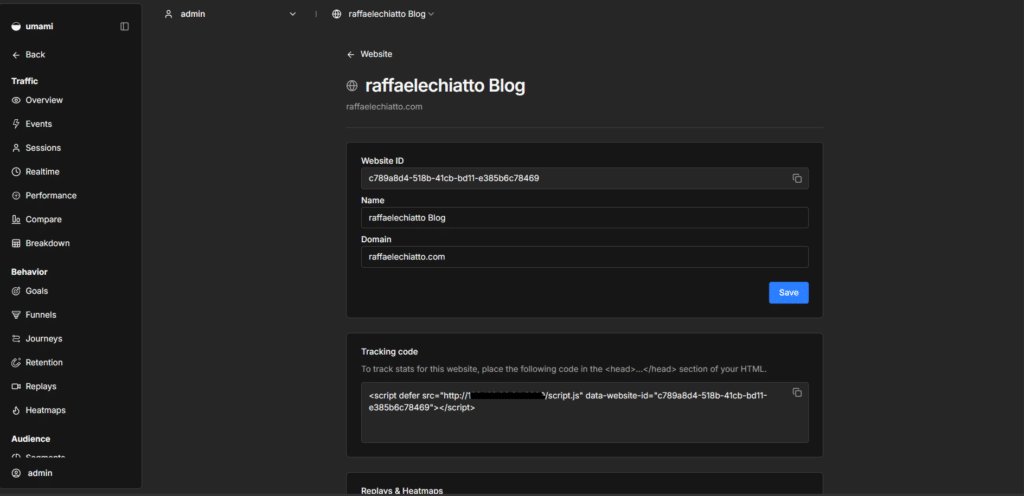Open Replays camera icon
The image size is (1024, 496).
point(16,386)
